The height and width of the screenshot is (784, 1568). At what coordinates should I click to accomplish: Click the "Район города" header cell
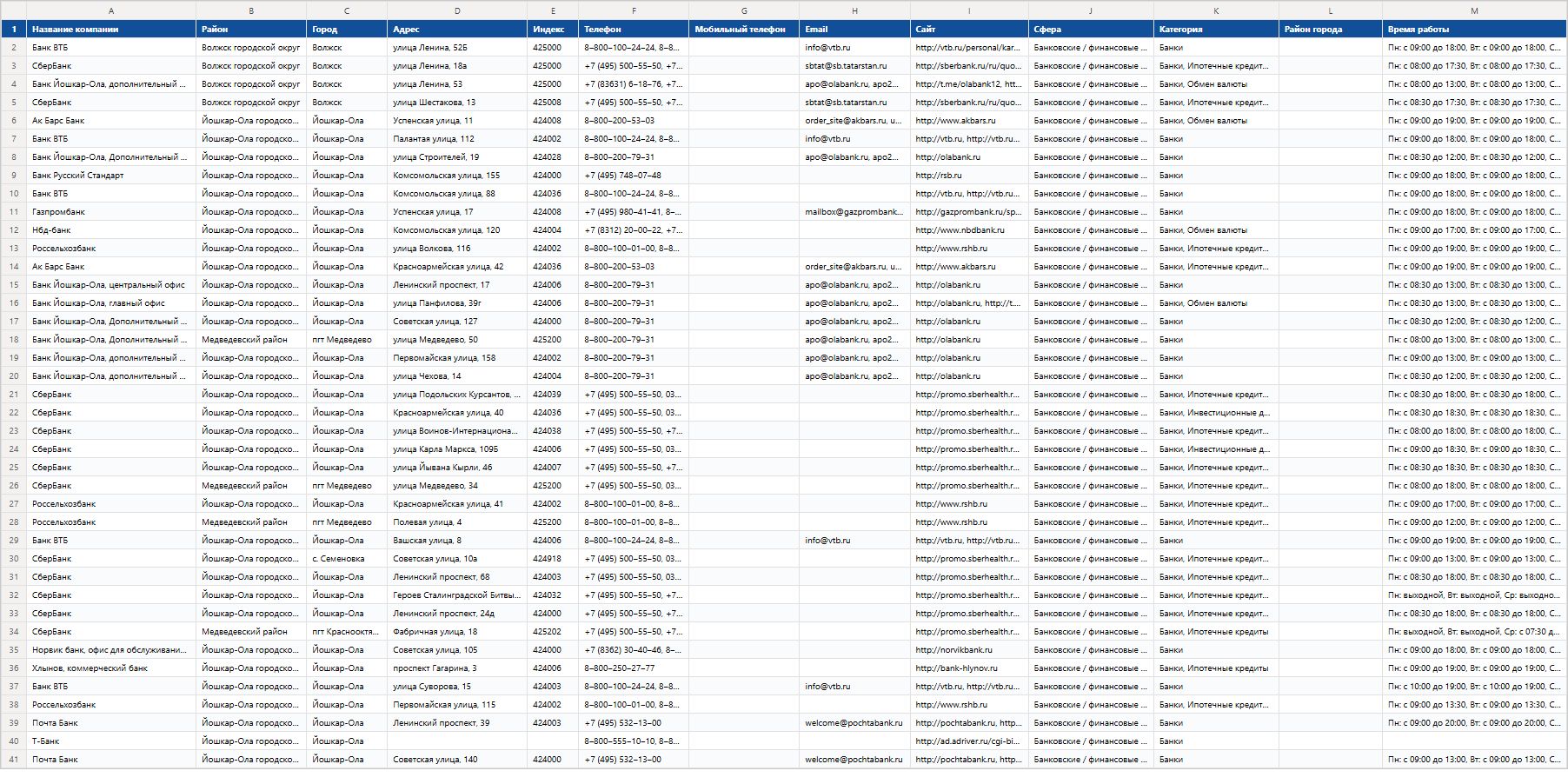[x=1330, y=29]
